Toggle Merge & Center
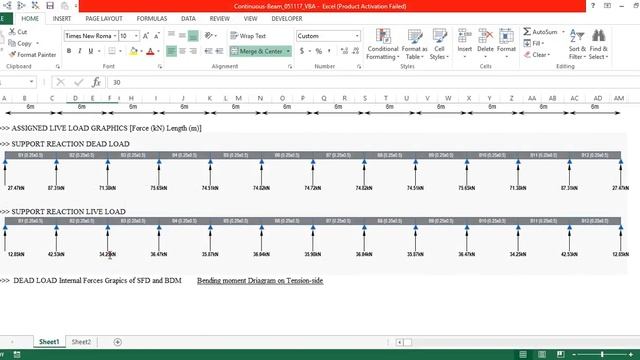The image size is (640, 360). click(257, 51)
